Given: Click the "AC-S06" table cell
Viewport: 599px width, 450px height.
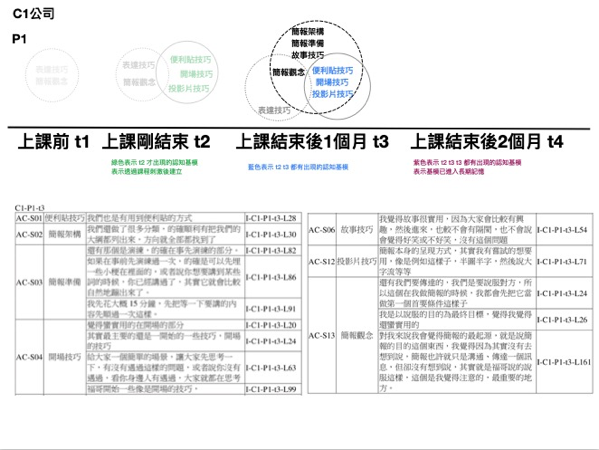Looking at the screenshot, I should click(322, 230).
